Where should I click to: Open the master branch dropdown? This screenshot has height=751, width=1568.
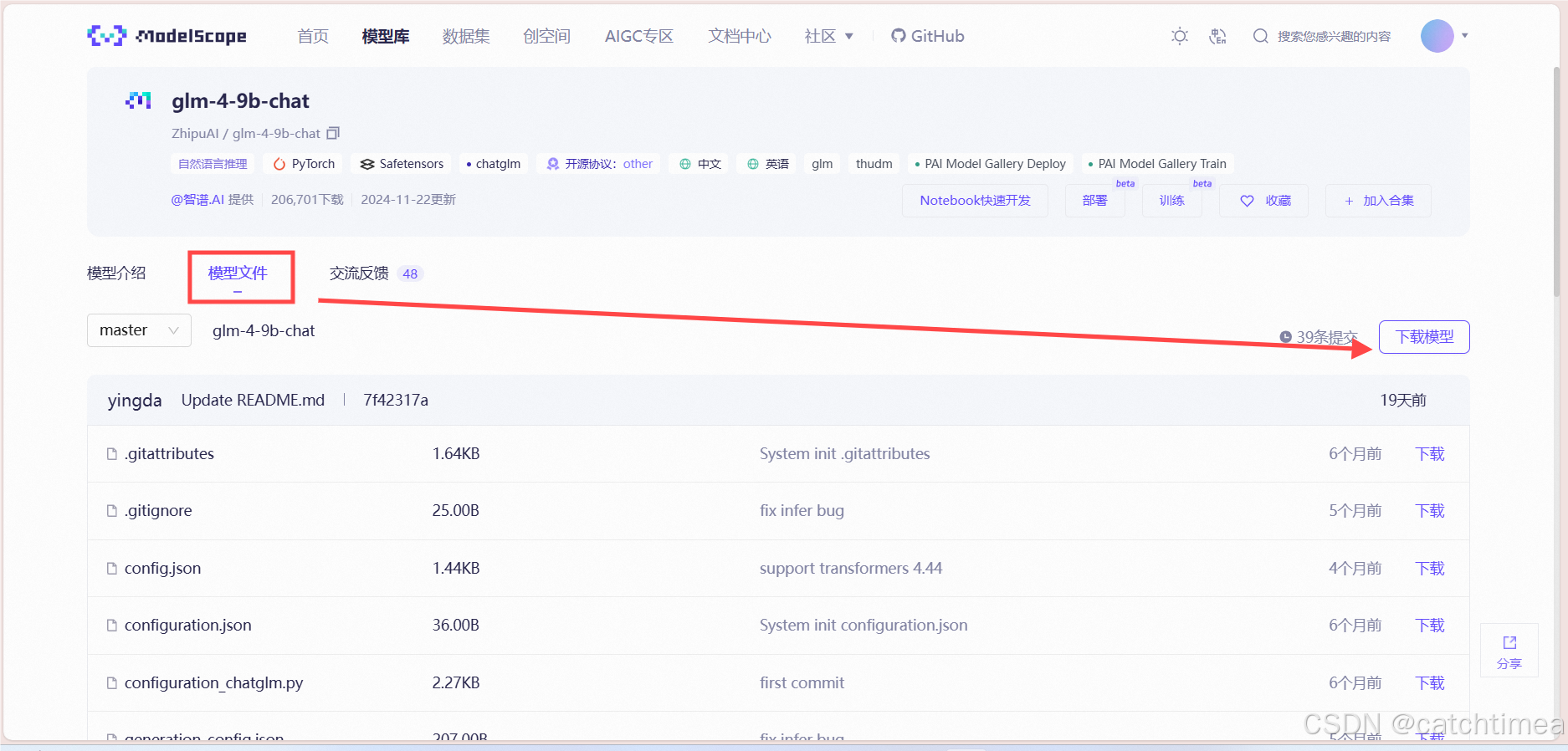pyautogui.click(x=139, y=330)
